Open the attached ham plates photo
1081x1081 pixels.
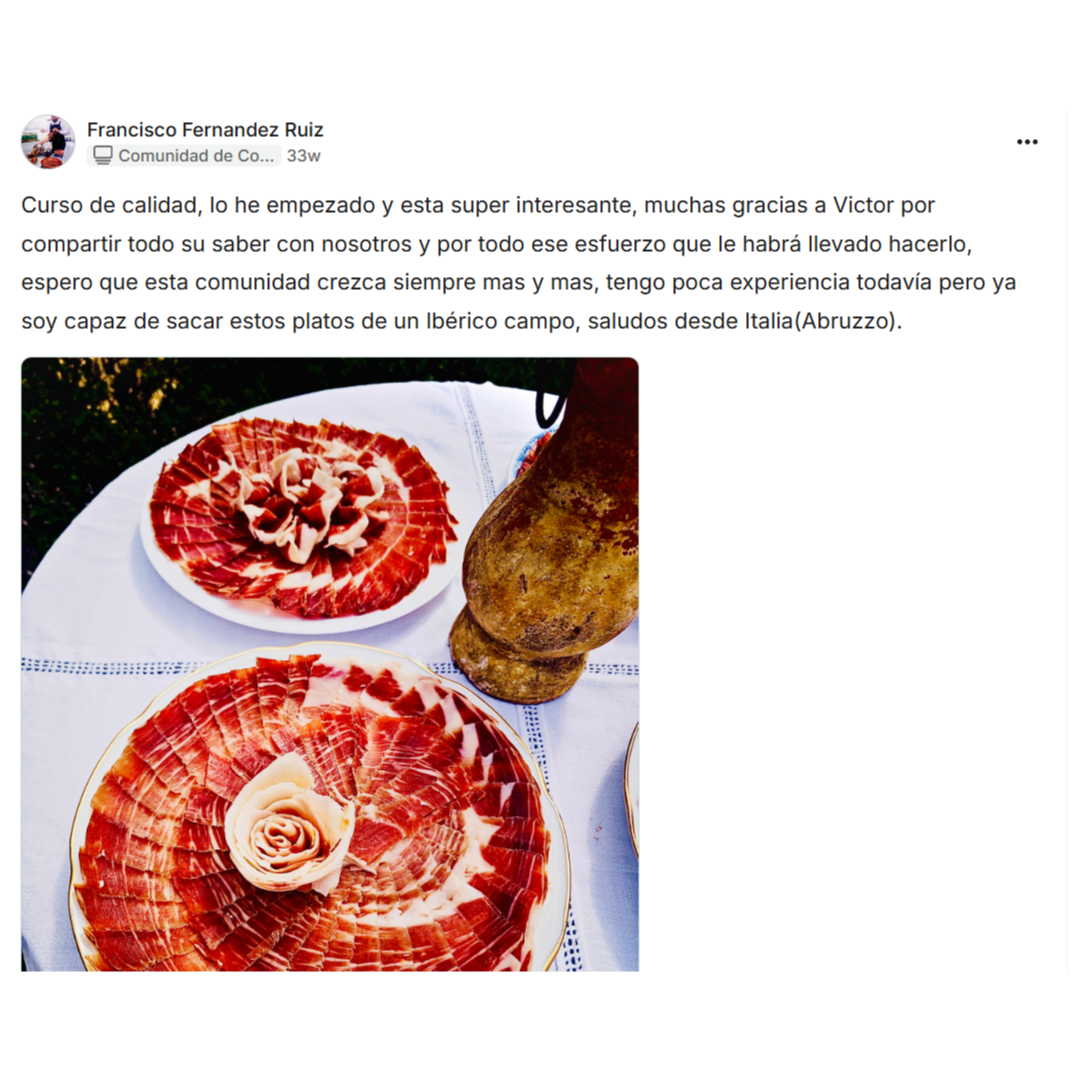(330, 664)
